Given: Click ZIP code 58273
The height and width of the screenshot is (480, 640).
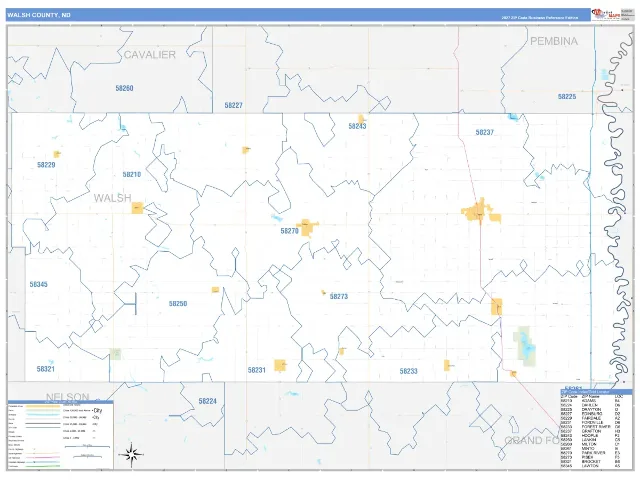Looking at the screenshot, I should (339, 297).
